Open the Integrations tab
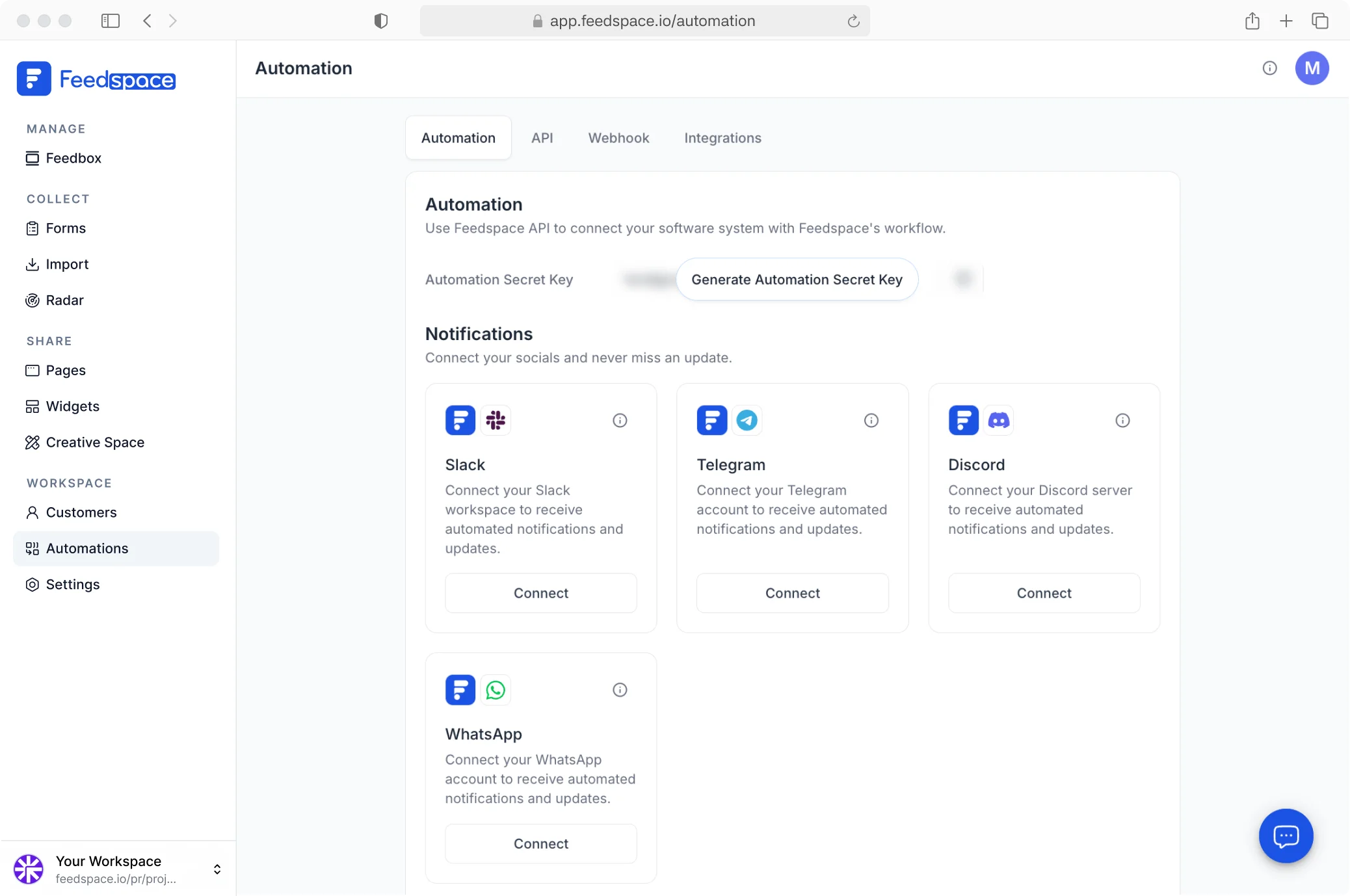Screen dimensions: 1350x896 coord(722,138)
